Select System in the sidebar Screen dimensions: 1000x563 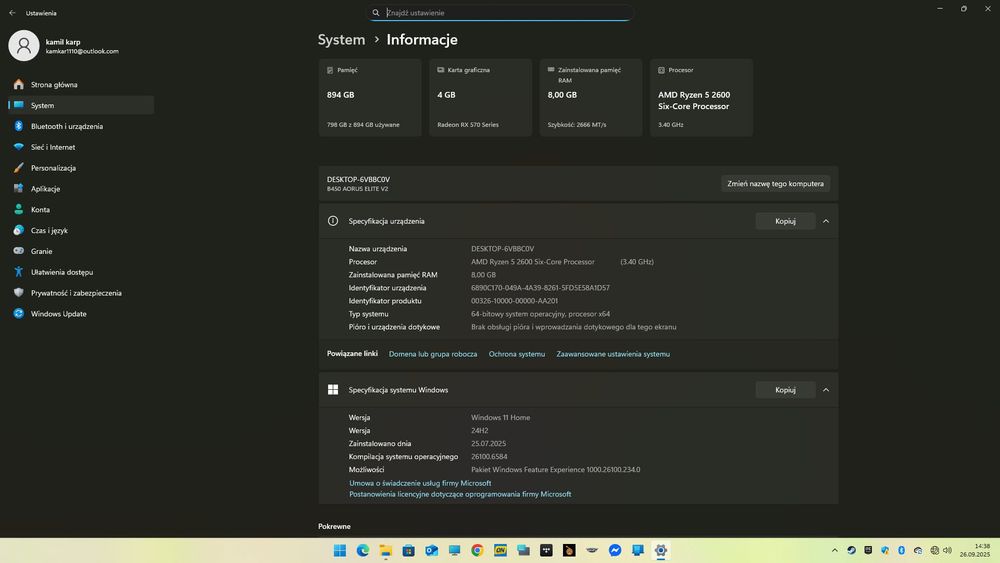81,105
